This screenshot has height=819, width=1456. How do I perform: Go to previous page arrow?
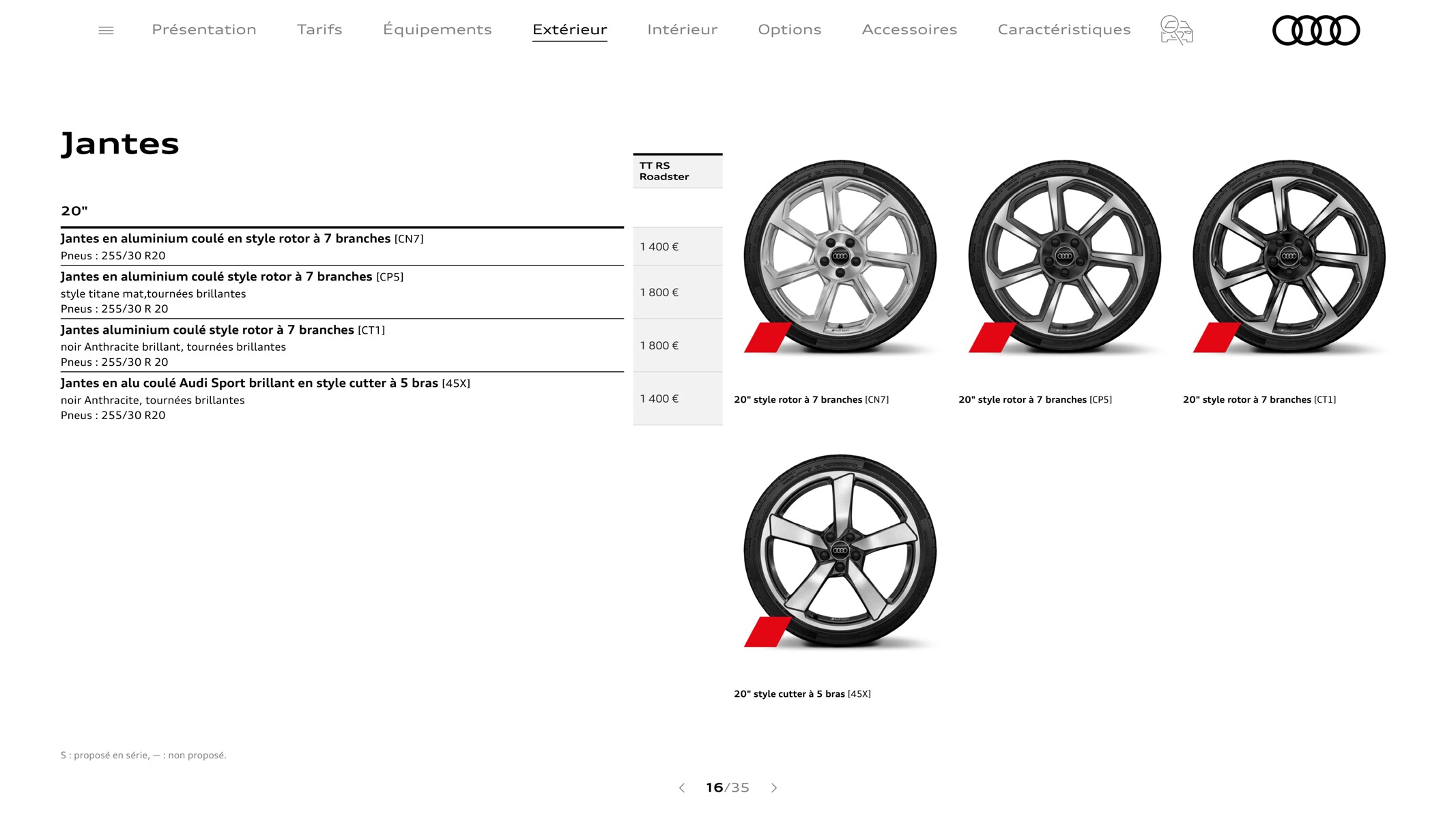(x=681, y=788)
